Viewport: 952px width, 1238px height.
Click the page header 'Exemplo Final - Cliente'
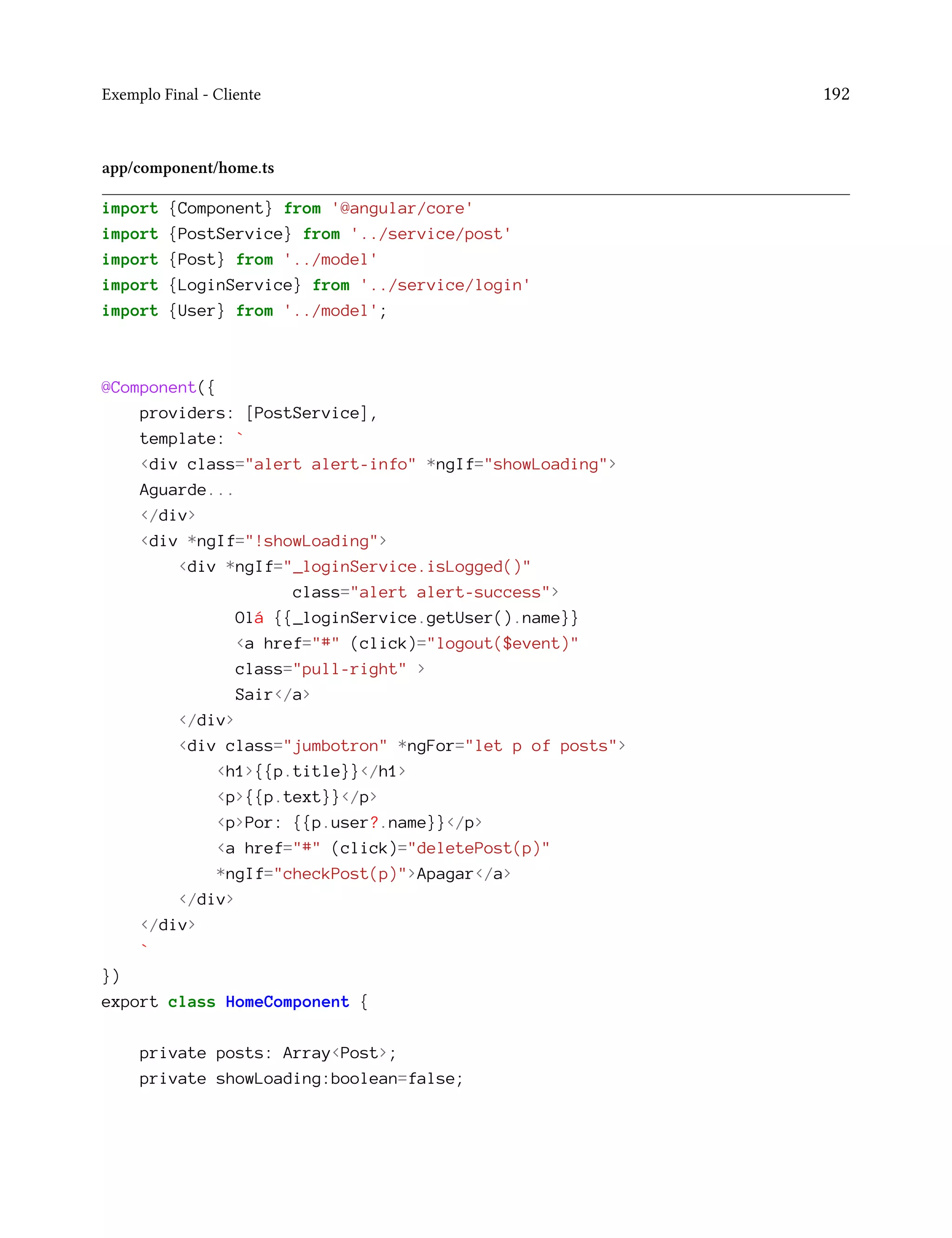[181, 95]
